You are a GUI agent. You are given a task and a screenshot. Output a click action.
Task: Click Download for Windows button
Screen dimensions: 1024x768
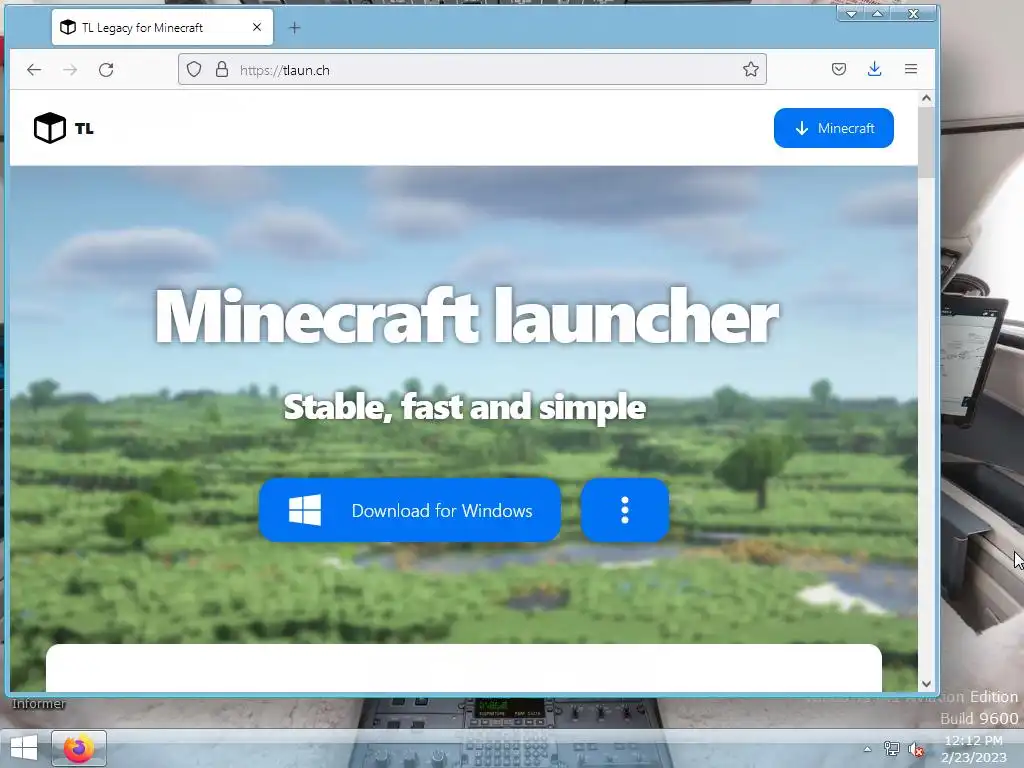click(409, 510)
